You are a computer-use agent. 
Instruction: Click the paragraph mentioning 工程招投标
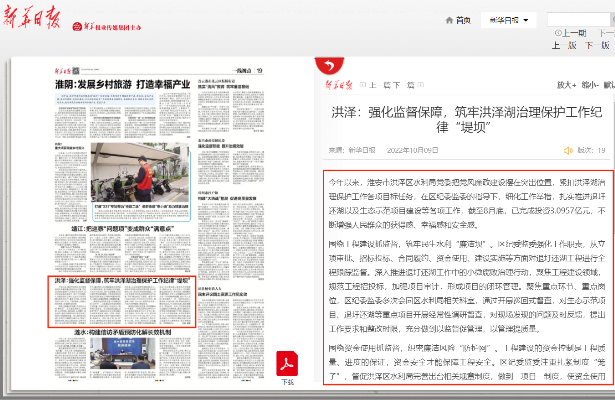coord(467,286)
